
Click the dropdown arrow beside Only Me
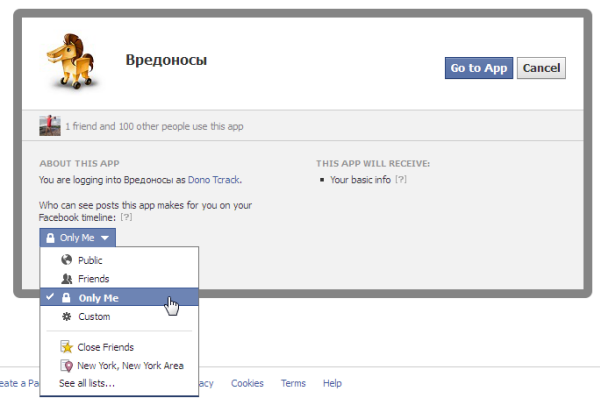105,238
